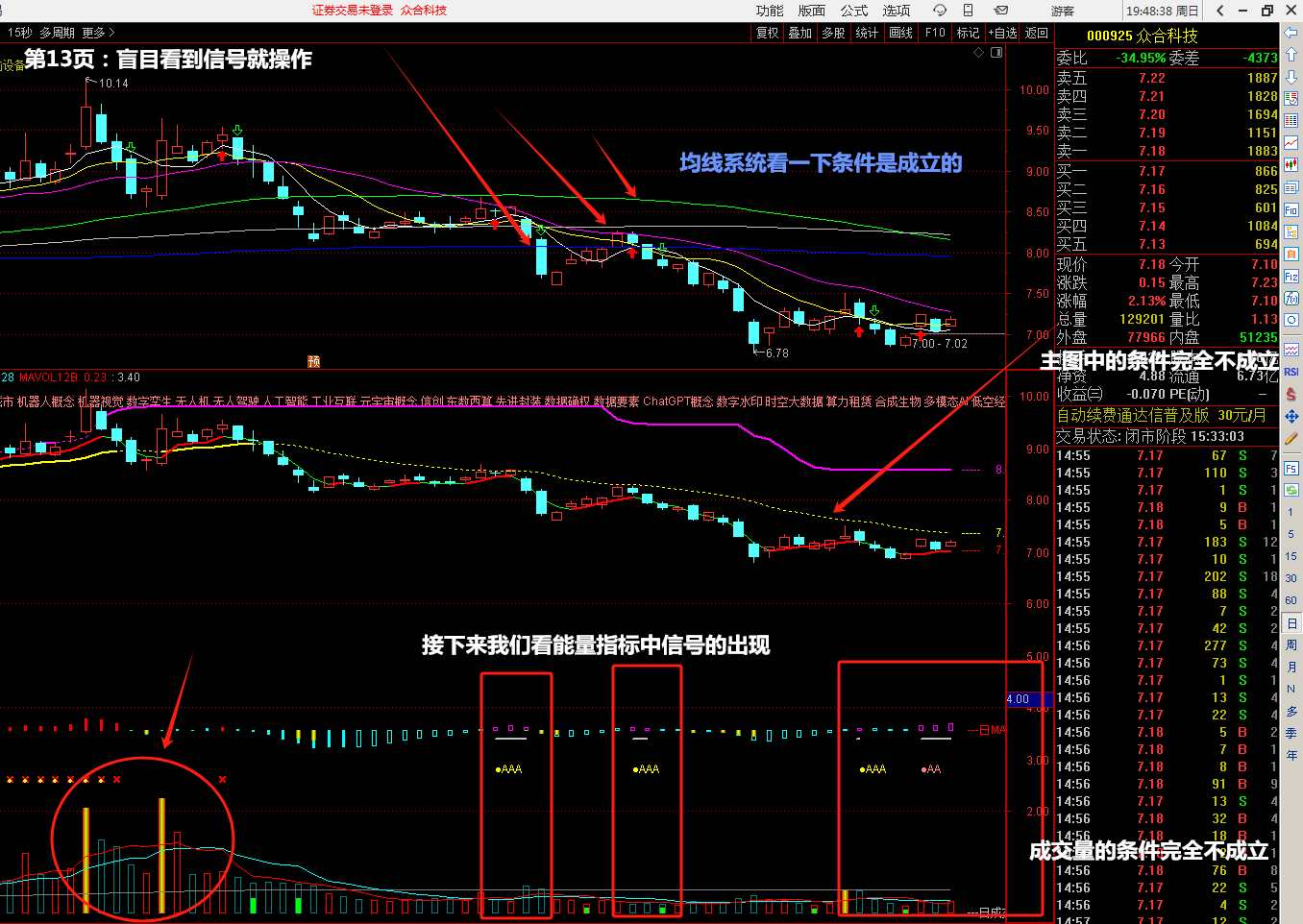Click the F10 company info sidebar icon
This screenshot has height=924, width=1303.
click(x=1291, y=209)
